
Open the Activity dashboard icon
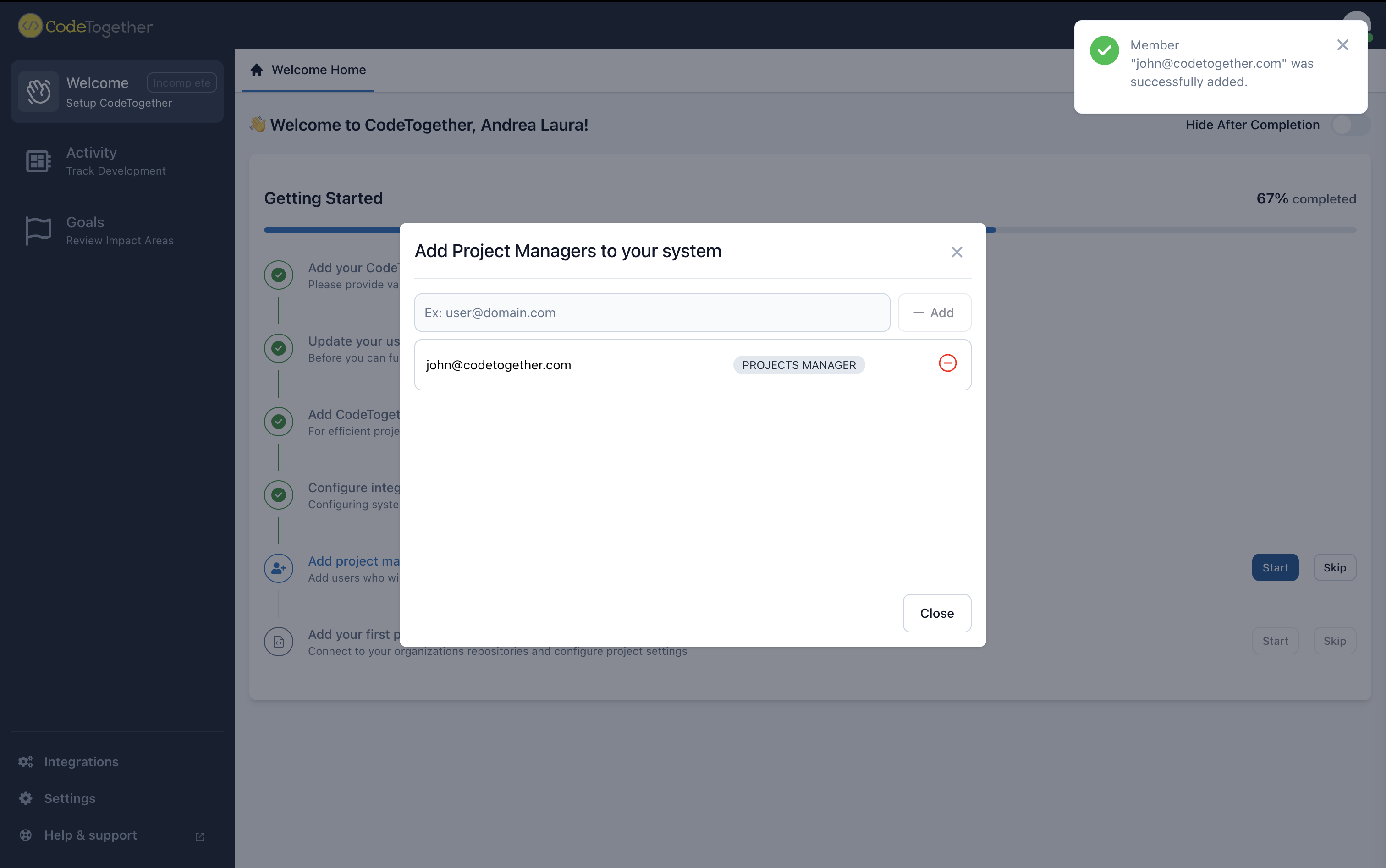(x=38, y=161)
